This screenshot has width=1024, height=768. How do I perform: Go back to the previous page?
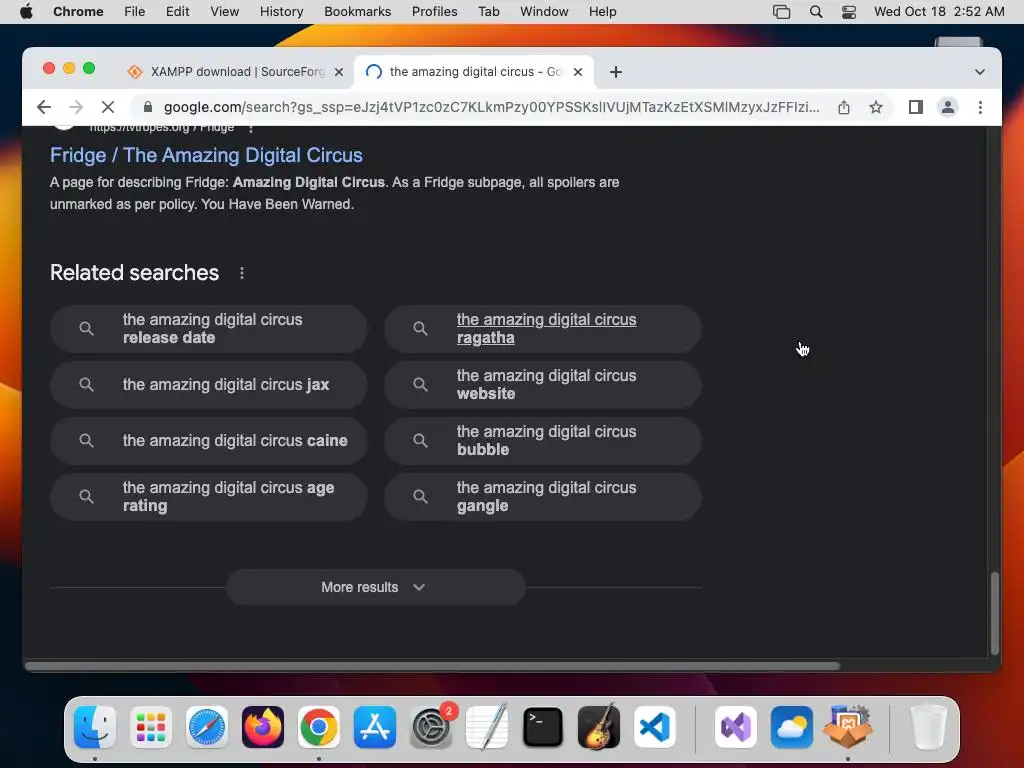tap(44, 107)
